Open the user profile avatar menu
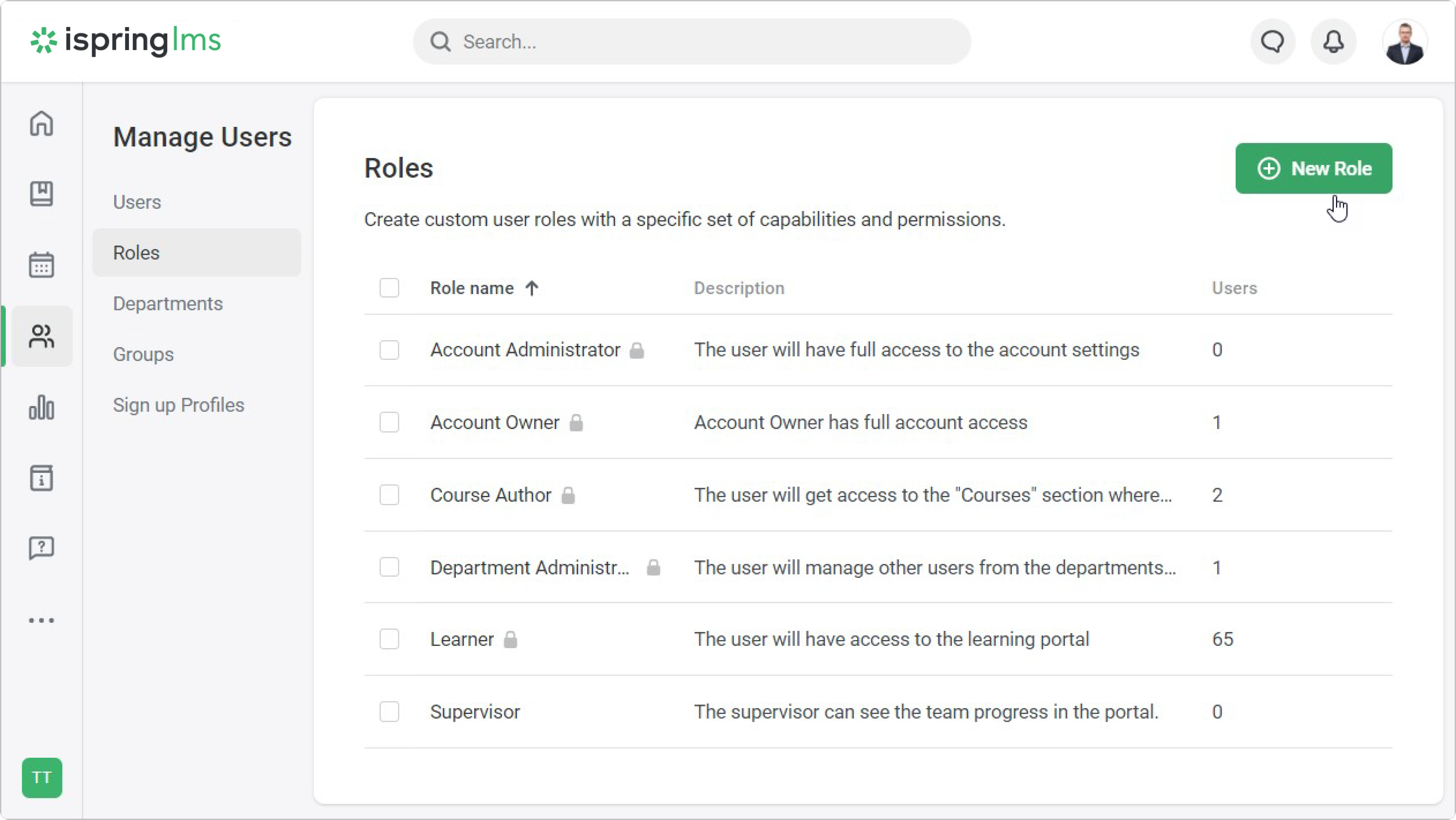Screen dimensions: 1456x820 pyautogui.click(x=1405, y=42)
